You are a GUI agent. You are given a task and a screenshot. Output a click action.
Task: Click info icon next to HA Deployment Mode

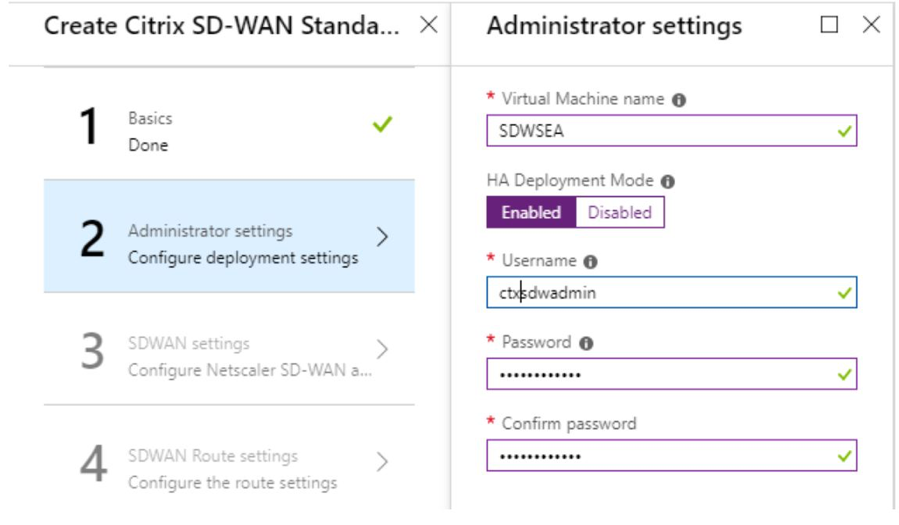point(668,182)
